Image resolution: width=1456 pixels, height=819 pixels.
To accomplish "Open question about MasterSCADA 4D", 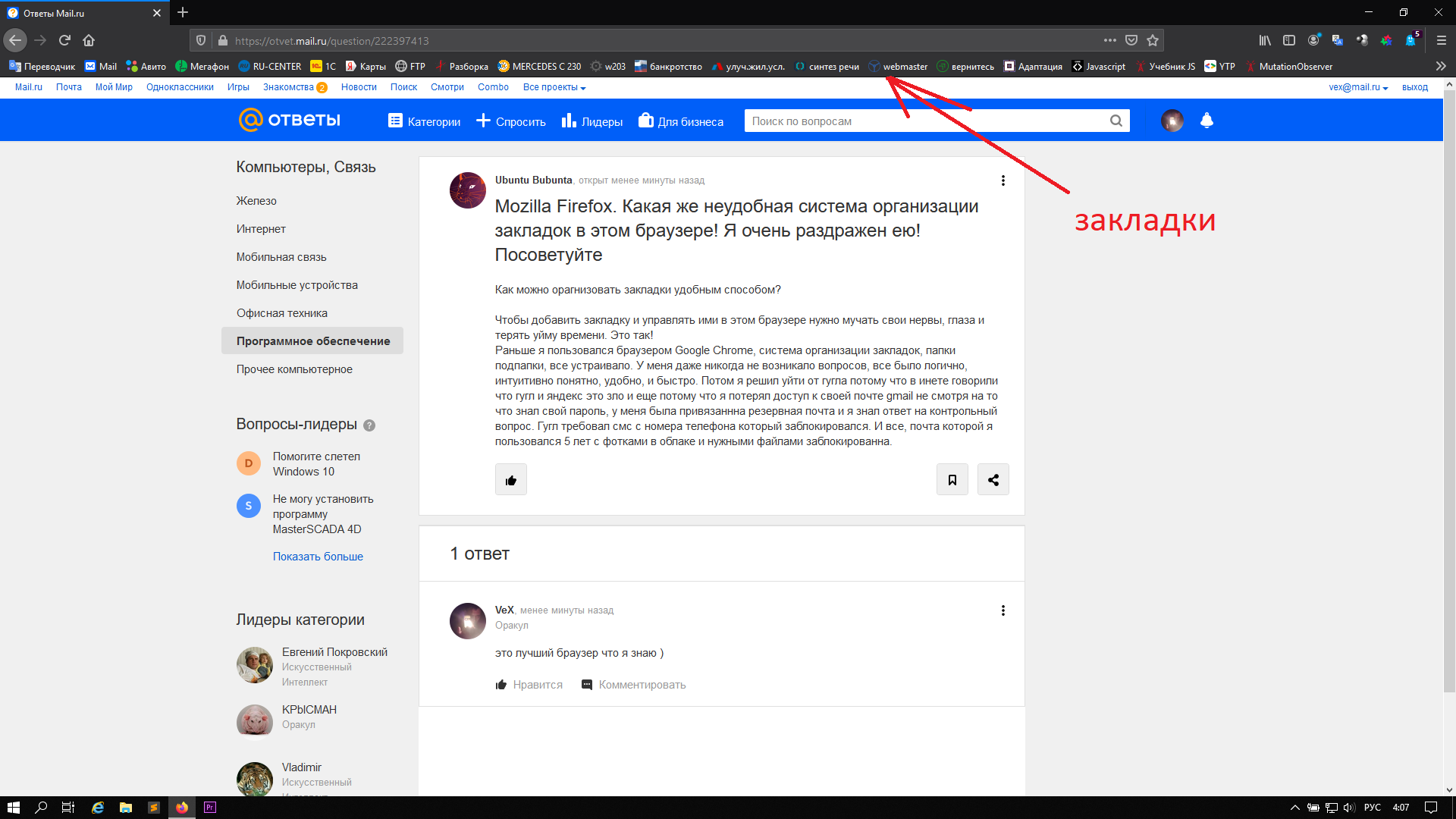I will pos(323,514).
